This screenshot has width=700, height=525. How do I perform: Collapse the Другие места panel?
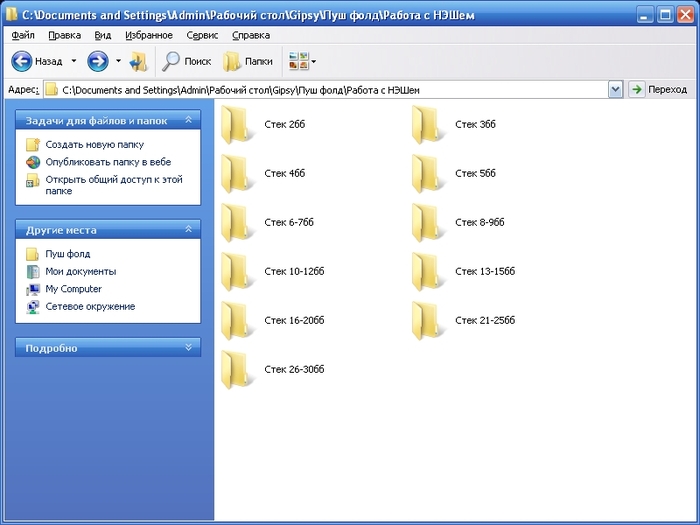[188, 229]
